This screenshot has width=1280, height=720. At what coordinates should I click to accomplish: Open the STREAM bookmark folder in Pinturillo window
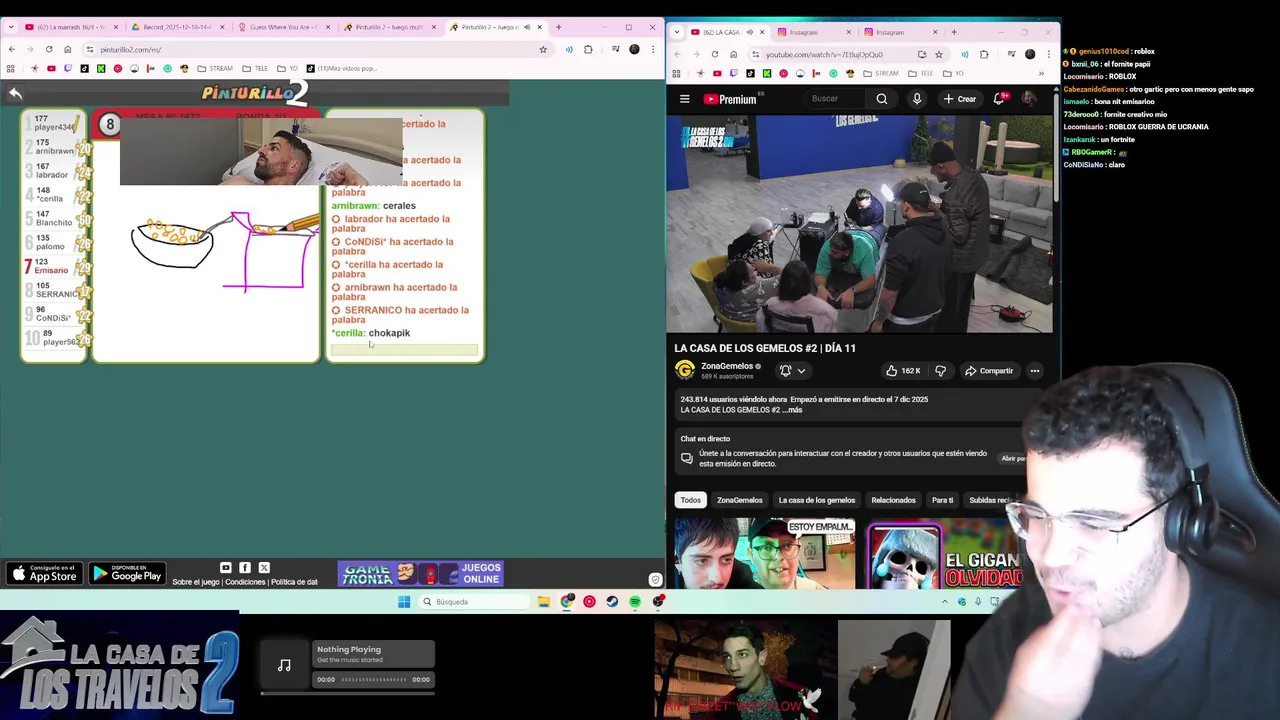point(215,69)
